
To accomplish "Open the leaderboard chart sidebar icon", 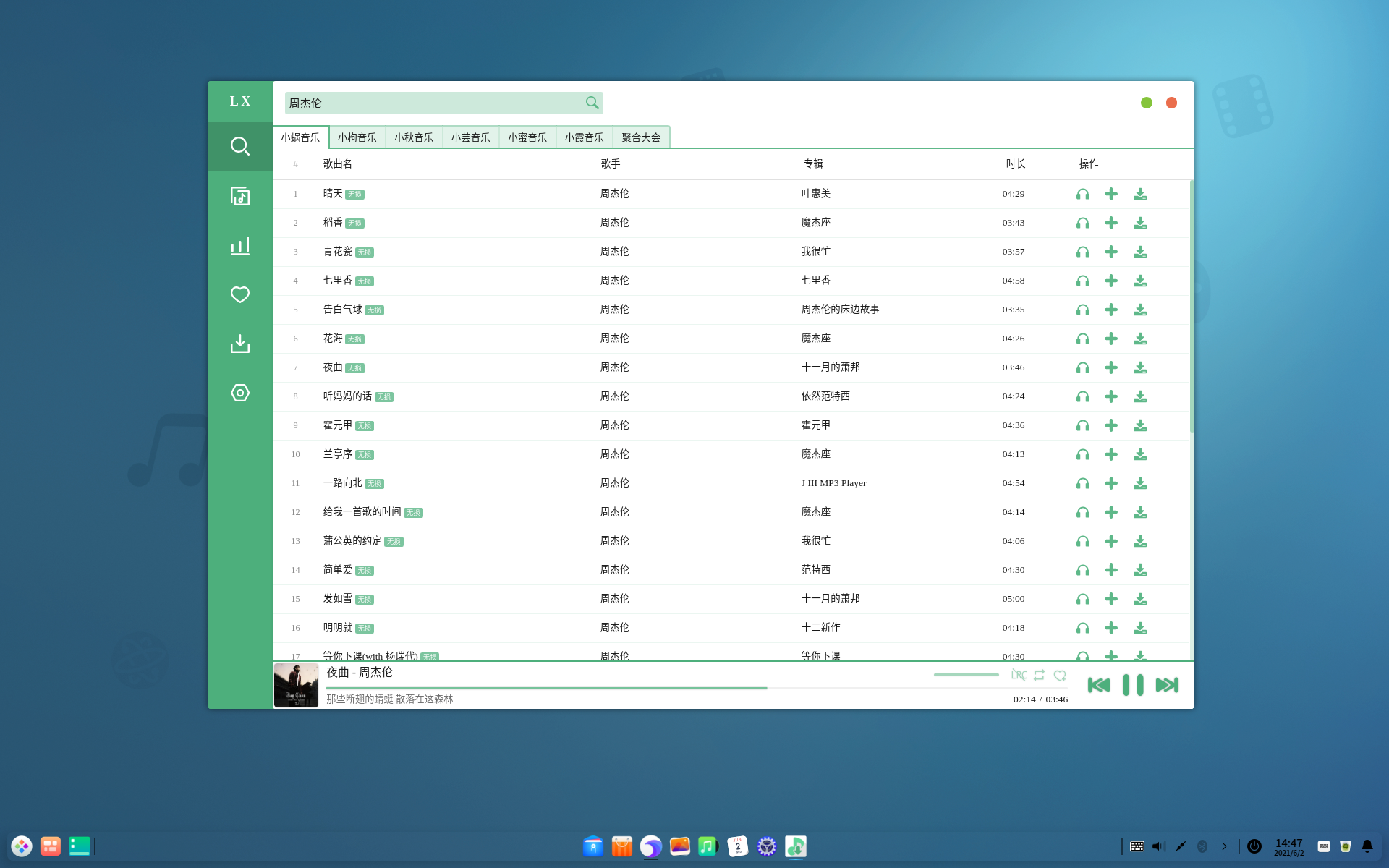I will click(240, 246).
